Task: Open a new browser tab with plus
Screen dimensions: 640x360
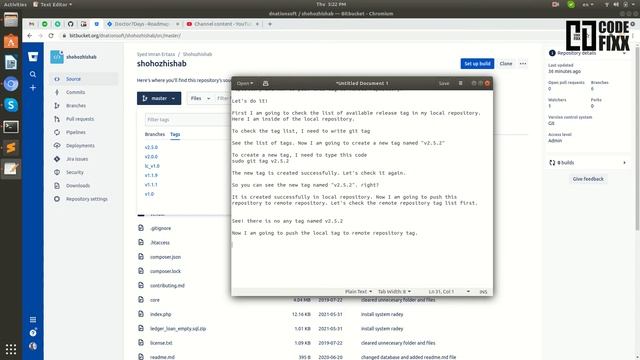Action: point(270,24)
